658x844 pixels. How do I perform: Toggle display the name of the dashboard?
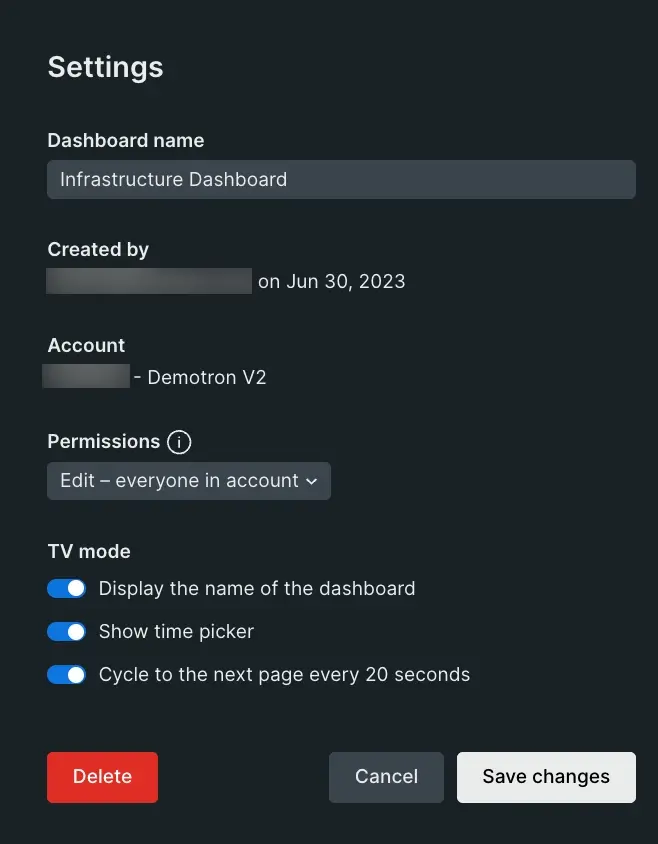[x=67, y=589]
